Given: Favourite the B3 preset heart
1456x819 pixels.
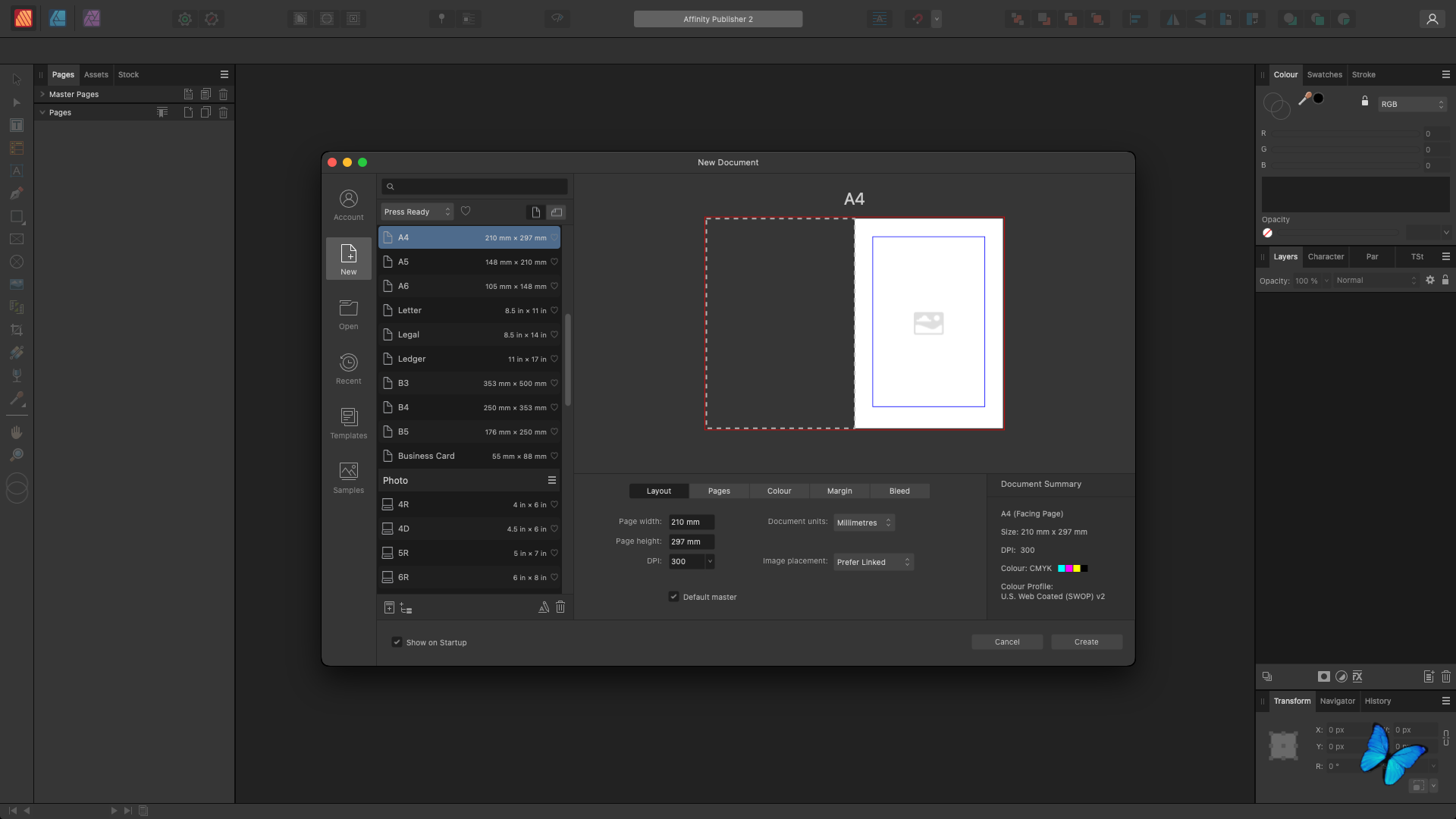Looking at the screenshot, I should (554, 383).
